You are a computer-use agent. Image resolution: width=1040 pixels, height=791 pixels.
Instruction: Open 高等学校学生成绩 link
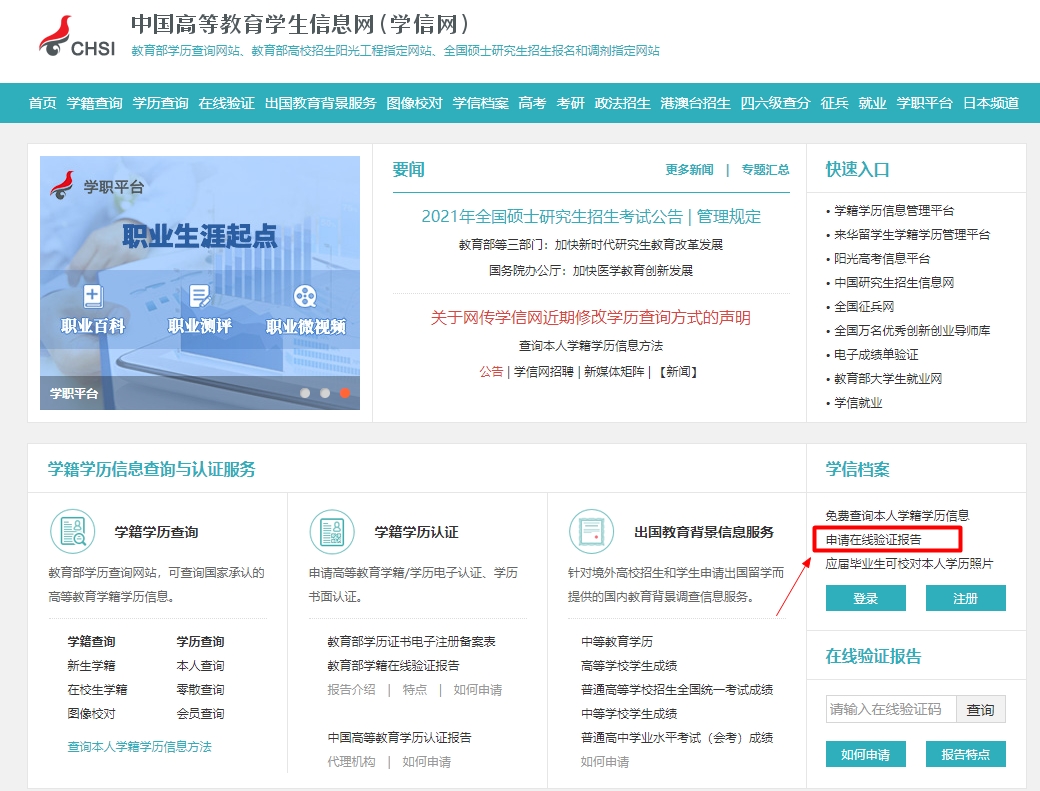tap(629, 666)
